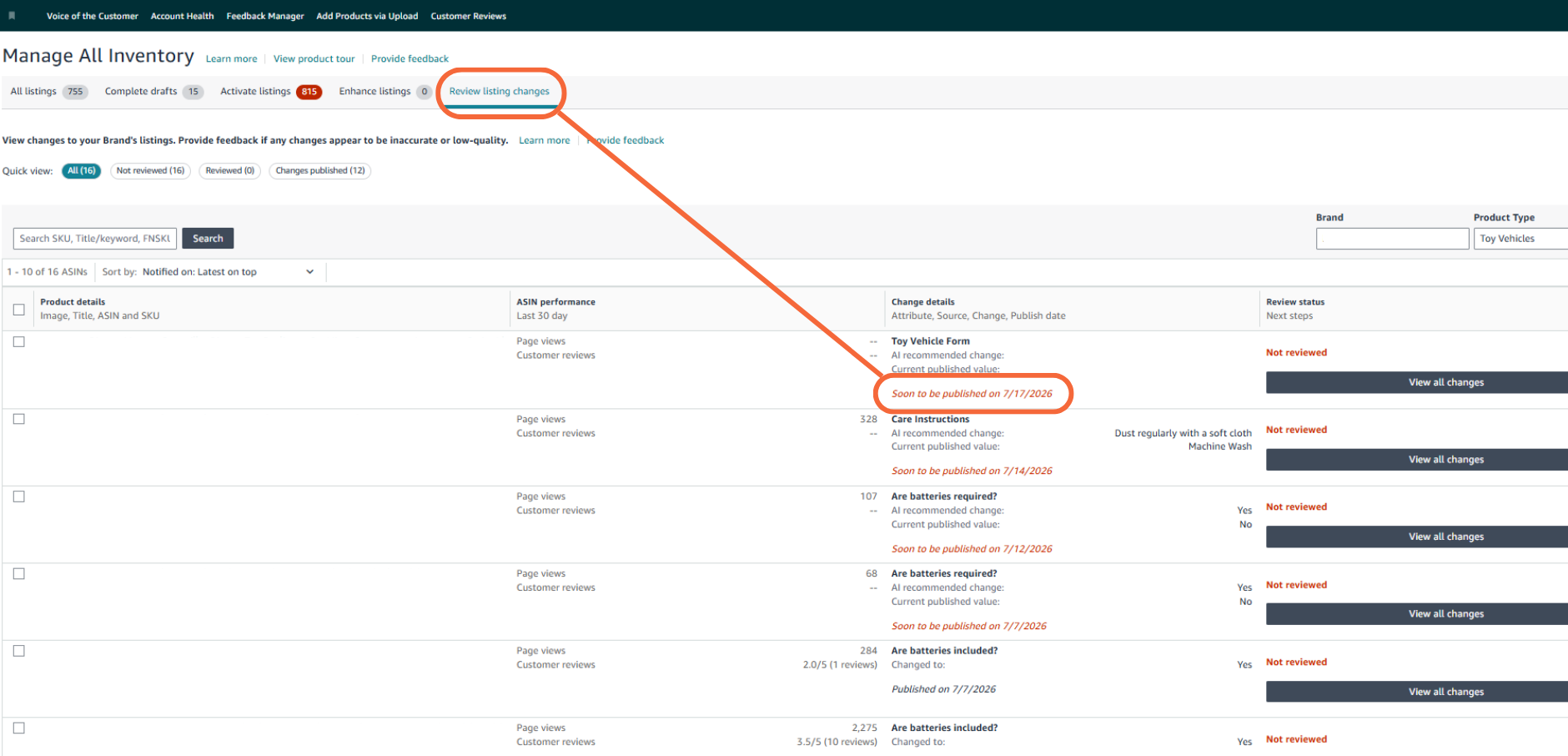Screen dimensions: 1568x756
Task: Click 'Review status' column header
Action: click(x=1294, y=302)
